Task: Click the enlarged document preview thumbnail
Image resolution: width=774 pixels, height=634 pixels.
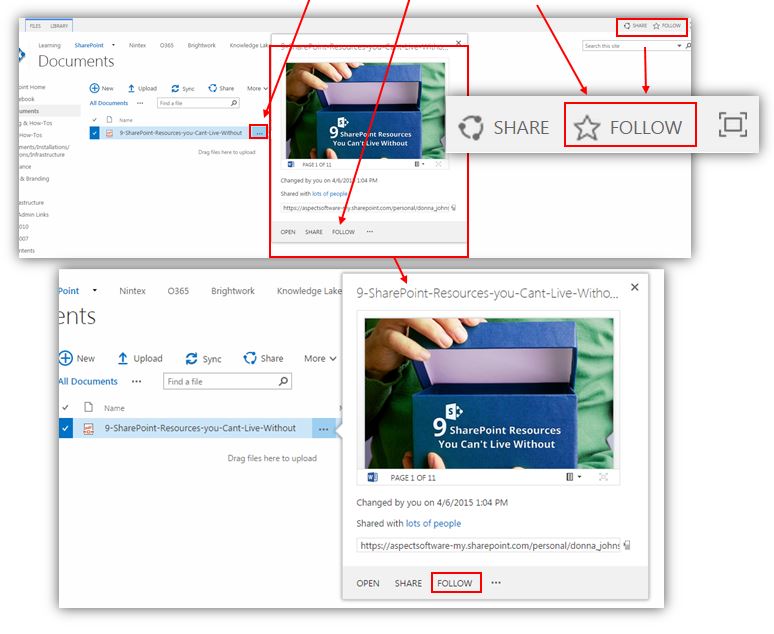Action: pos(489,393)
